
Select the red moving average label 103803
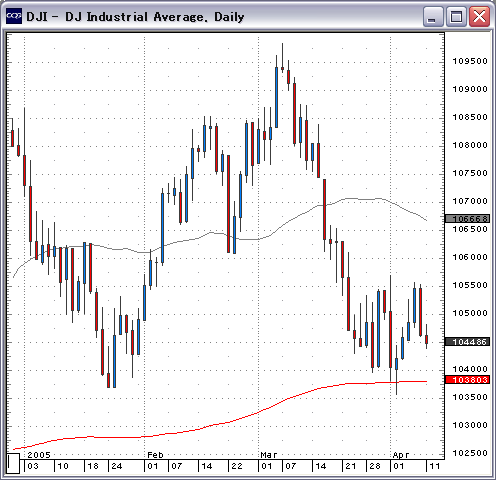[x=467, y=380]
